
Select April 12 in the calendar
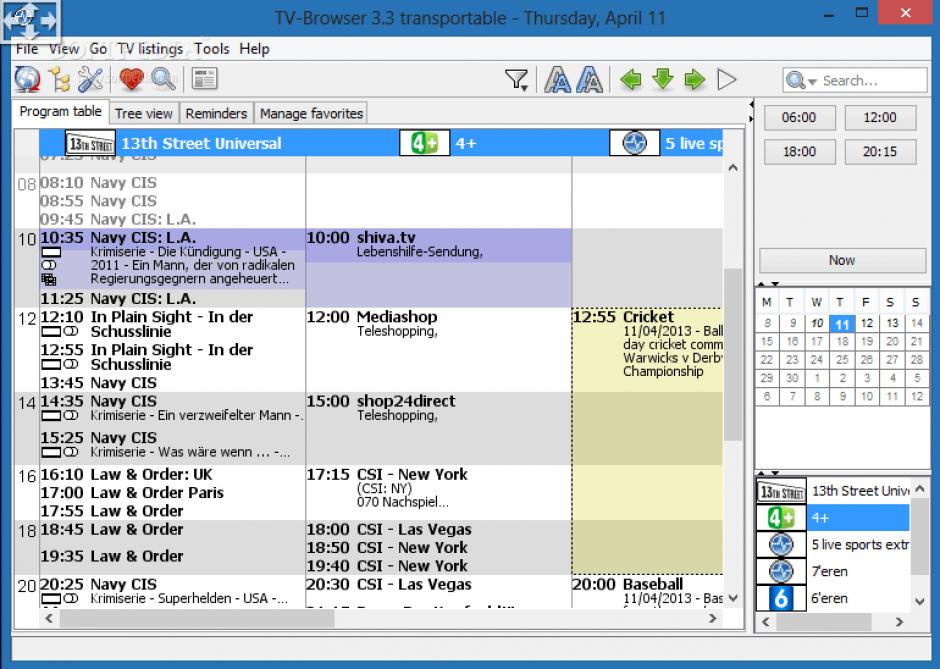click(x=866, y=323)
